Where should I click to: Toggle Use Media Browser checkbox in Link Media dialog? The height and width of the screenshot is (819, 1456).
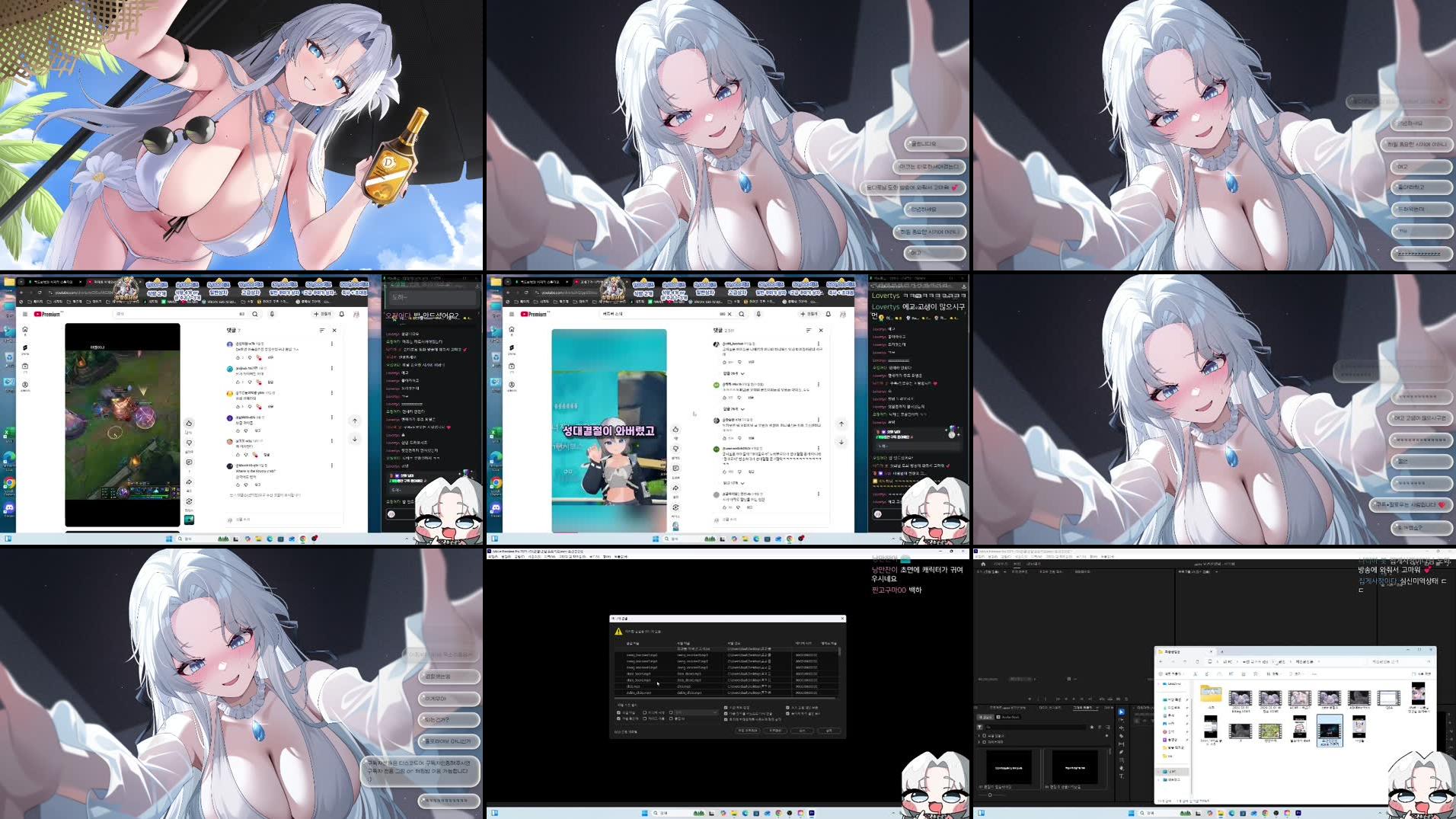(x=726, y=719)
